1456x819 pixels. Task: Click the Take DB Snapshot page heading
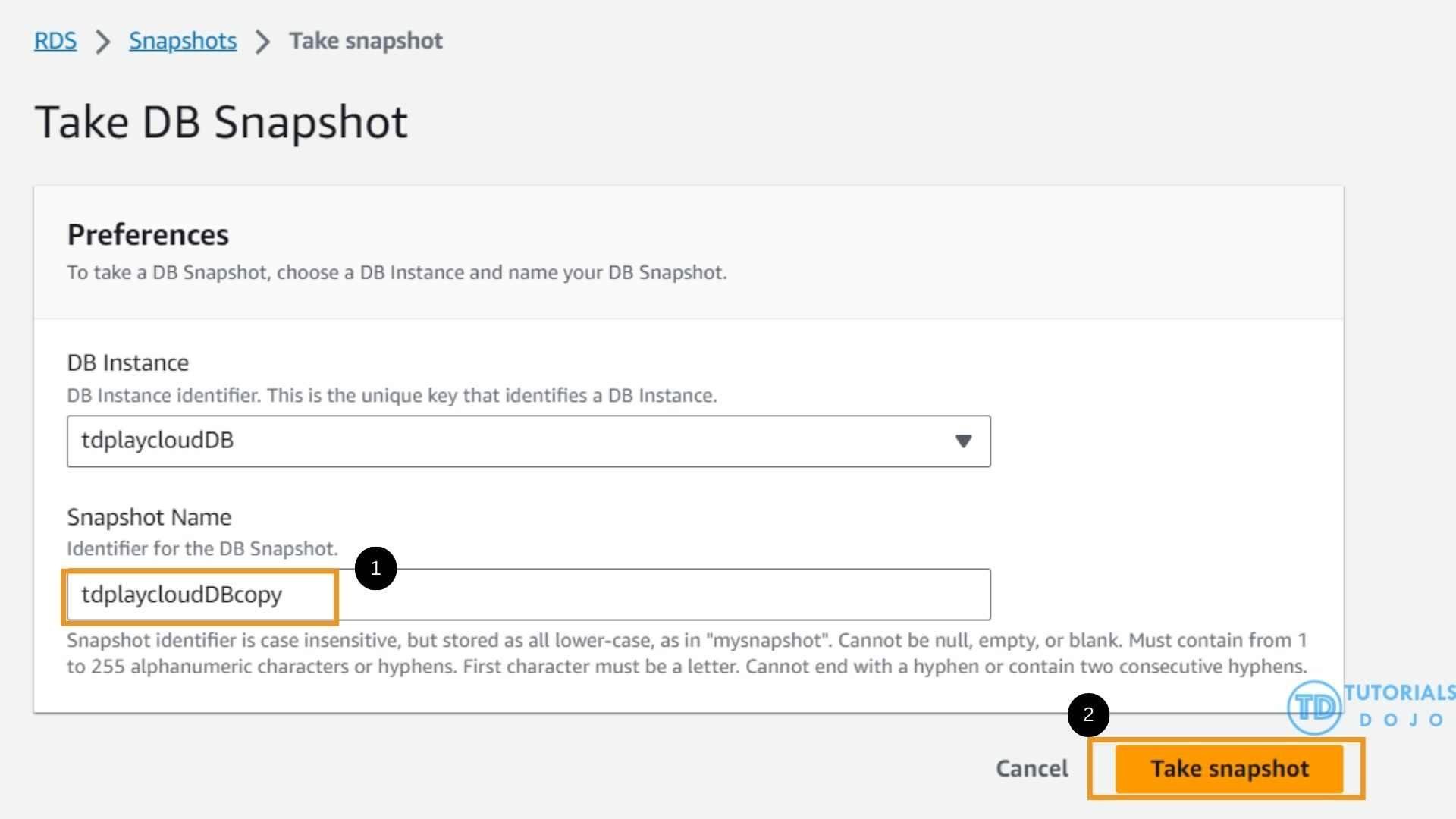point(221,122)
